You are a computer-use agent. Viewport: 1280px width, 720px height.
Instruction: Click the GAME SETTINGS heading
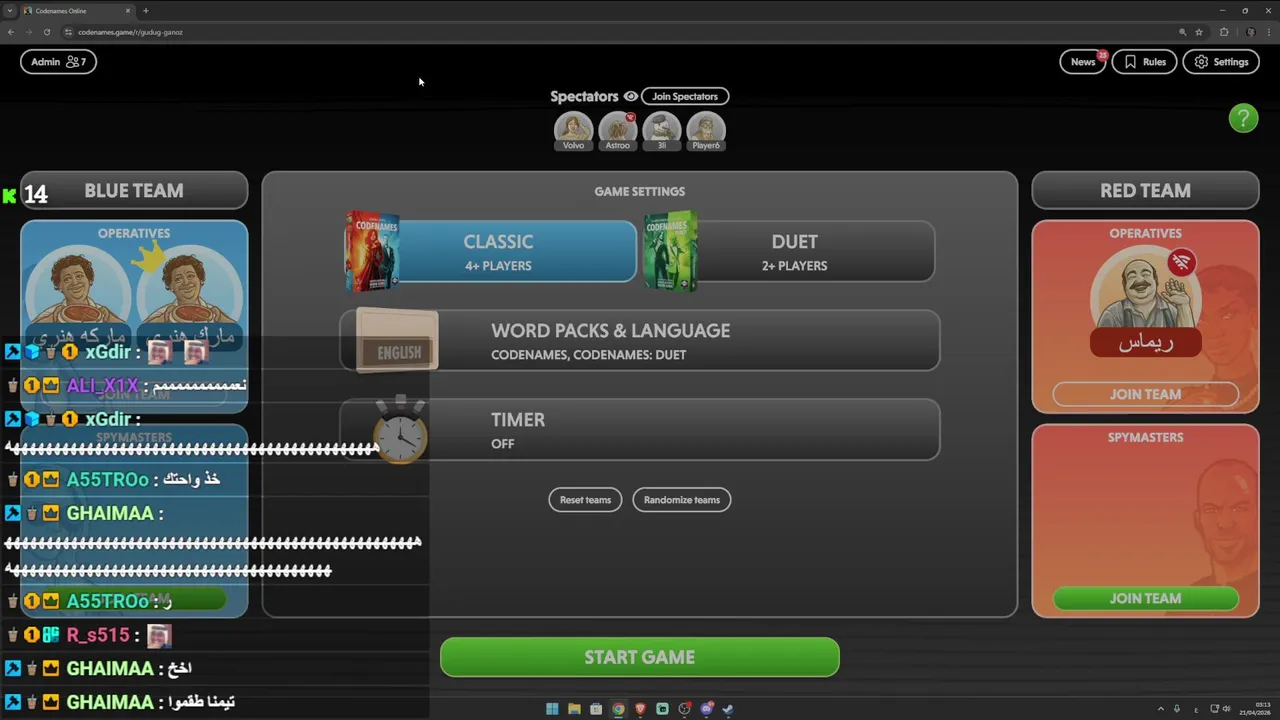tap(640, 191)
